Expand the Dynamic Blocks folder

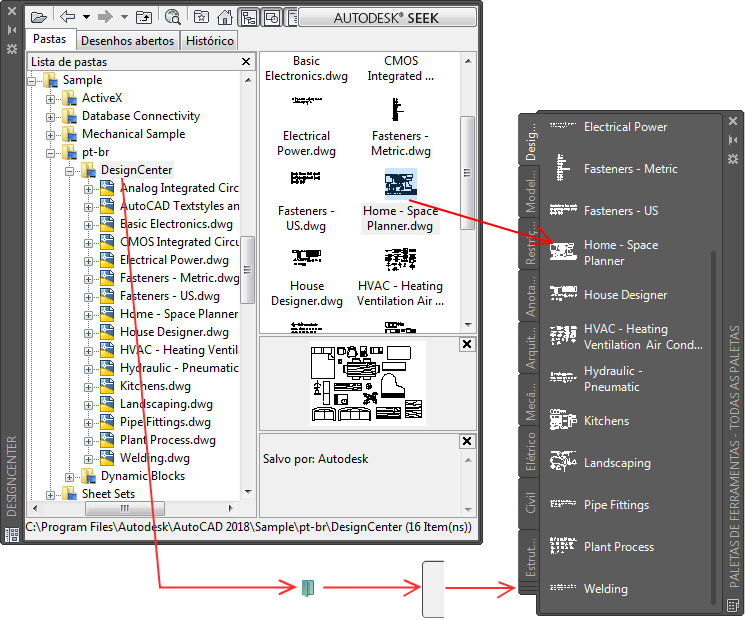pyautogui.click(x=69, y=477)
